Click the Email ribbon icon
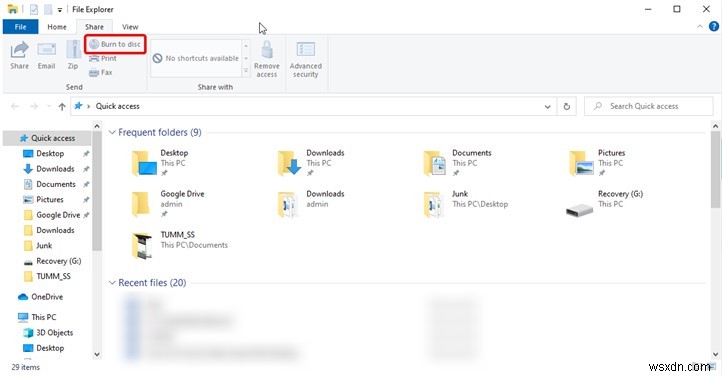 (x=47, y=50)
